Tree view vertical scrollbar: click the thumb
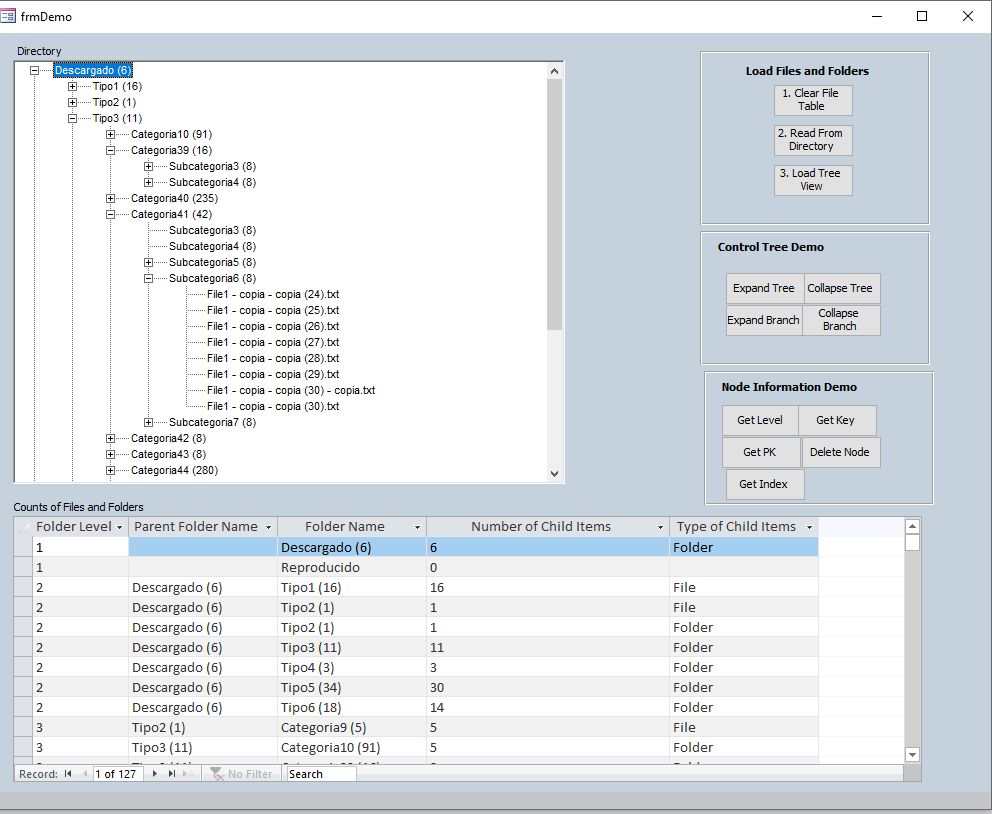992x814 pixels. tap(555, 204)
